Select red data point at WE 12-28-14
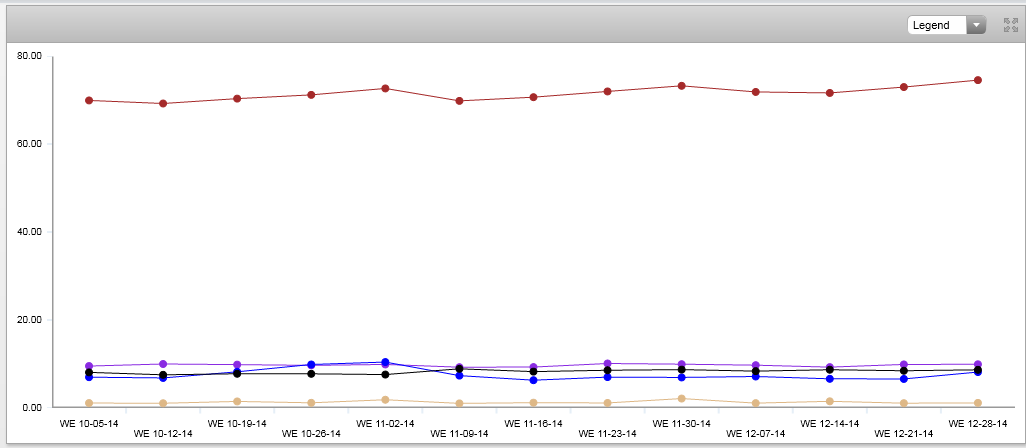This screenshot has height=448, width=1026. 978,80
